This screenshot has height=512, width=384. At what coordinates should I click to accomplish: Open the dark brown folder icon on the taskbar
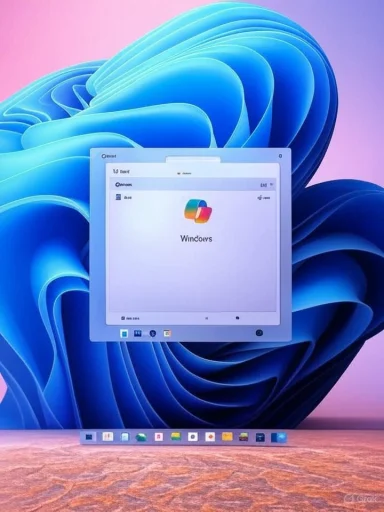(x=244, y=437)
